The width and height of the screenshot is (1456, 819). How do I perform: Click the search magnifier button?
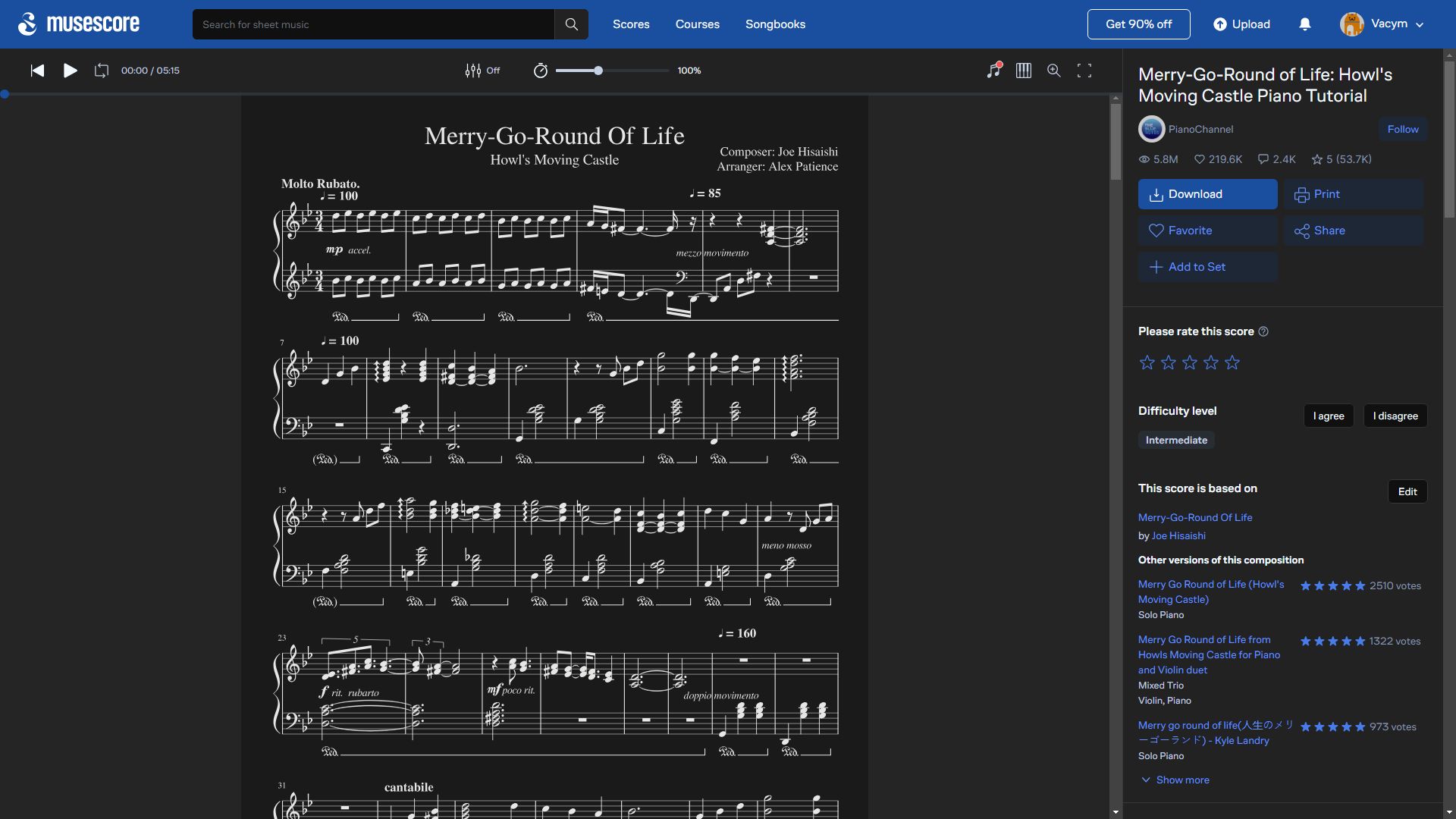tap(572, 24)
